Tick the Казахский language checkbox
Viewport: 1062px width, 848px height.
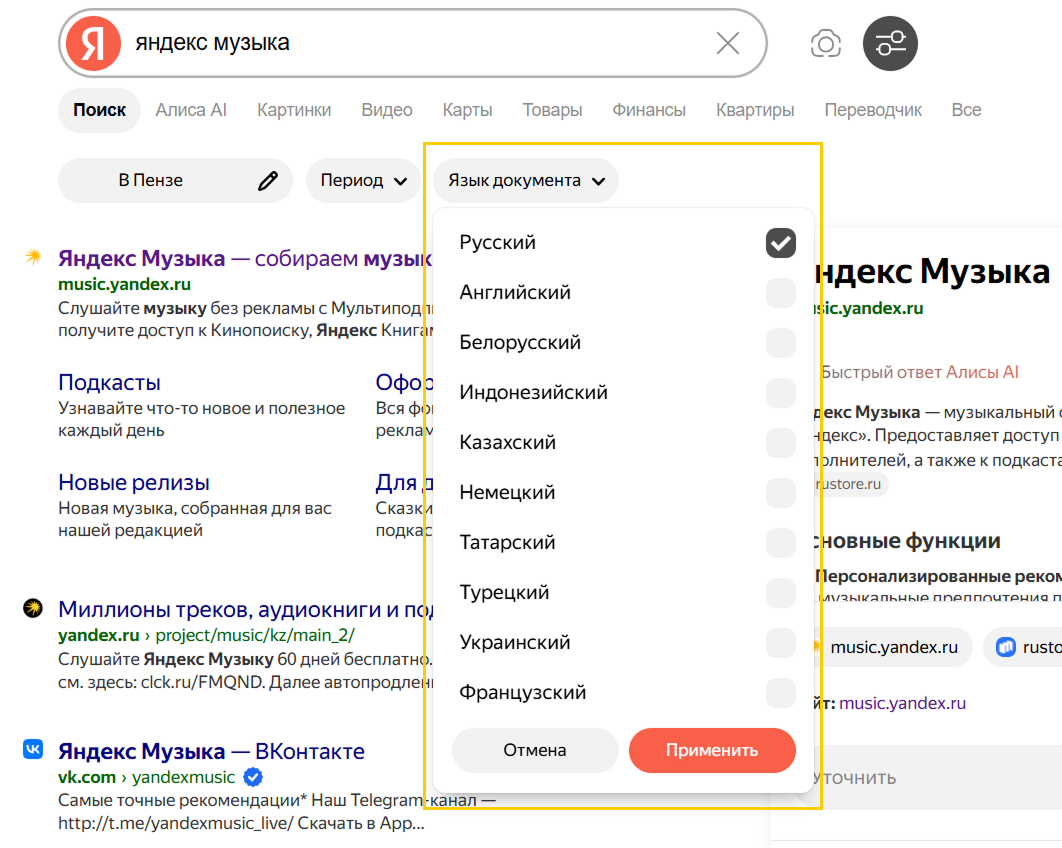(780, 443)
